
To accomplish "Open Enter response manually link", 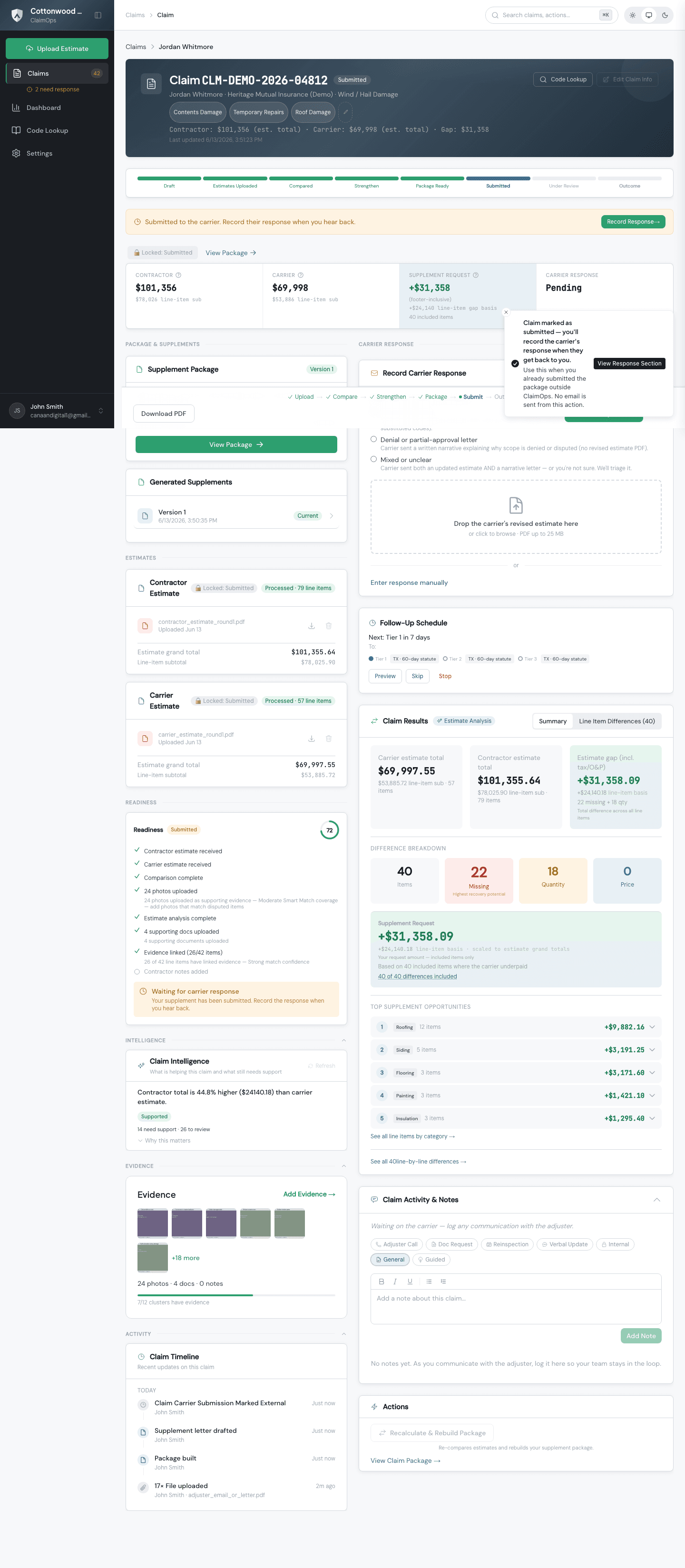I will (x=409, y=582).
